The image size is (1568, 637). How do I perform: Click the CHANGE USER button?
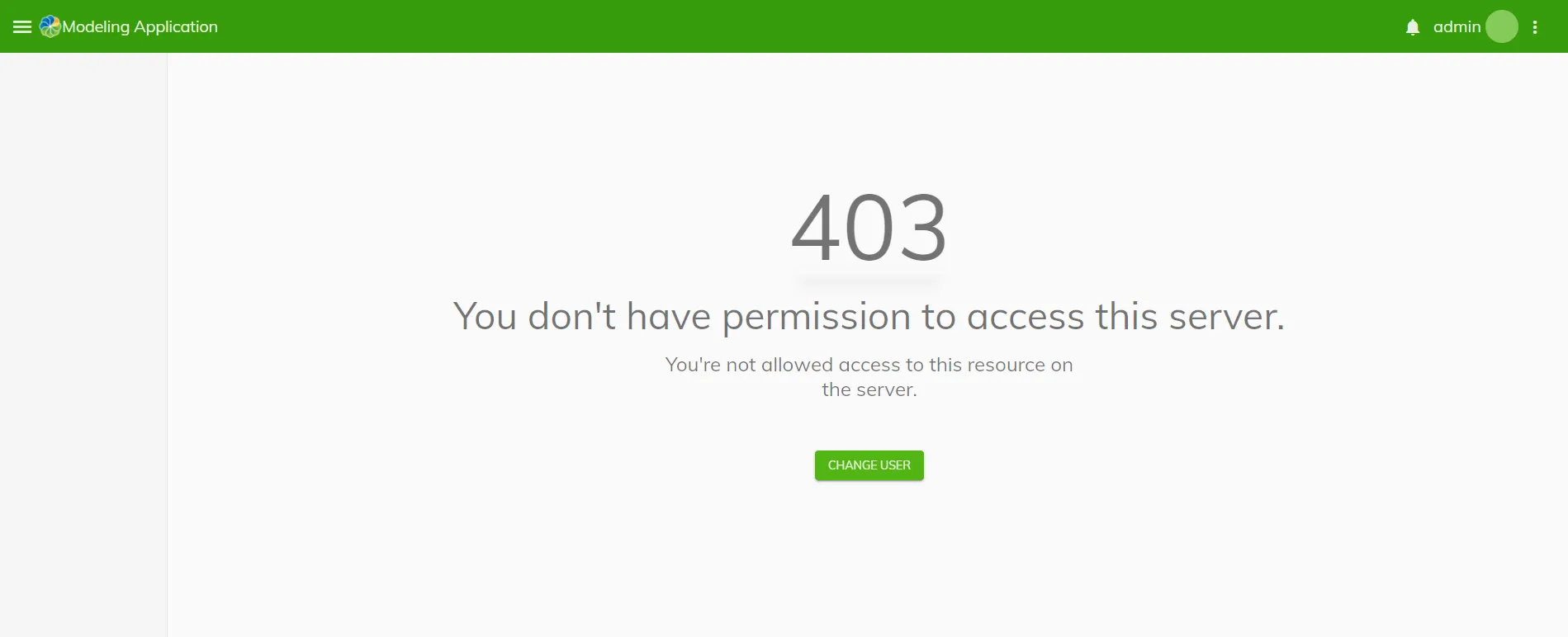click(x=869, y=465)
